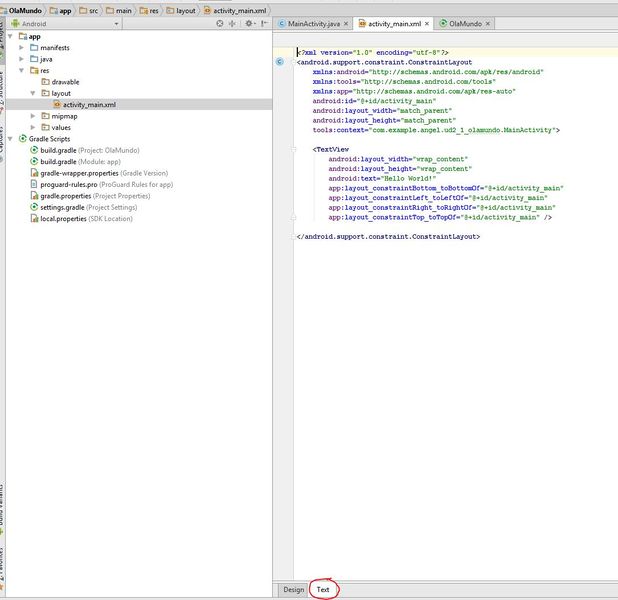The height and width of the screenshot is (600, 618).
Task: Click the collapse all icon in project panel
Action: (233, 24)
